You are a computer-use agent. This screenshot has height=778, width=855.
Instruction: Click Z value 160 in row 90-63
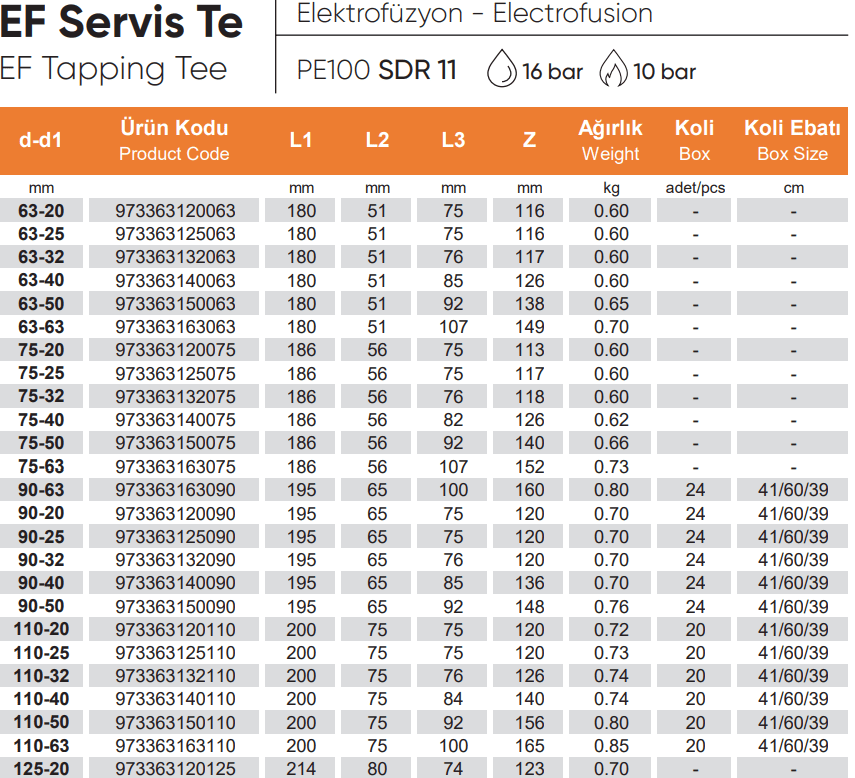point(529,490)
